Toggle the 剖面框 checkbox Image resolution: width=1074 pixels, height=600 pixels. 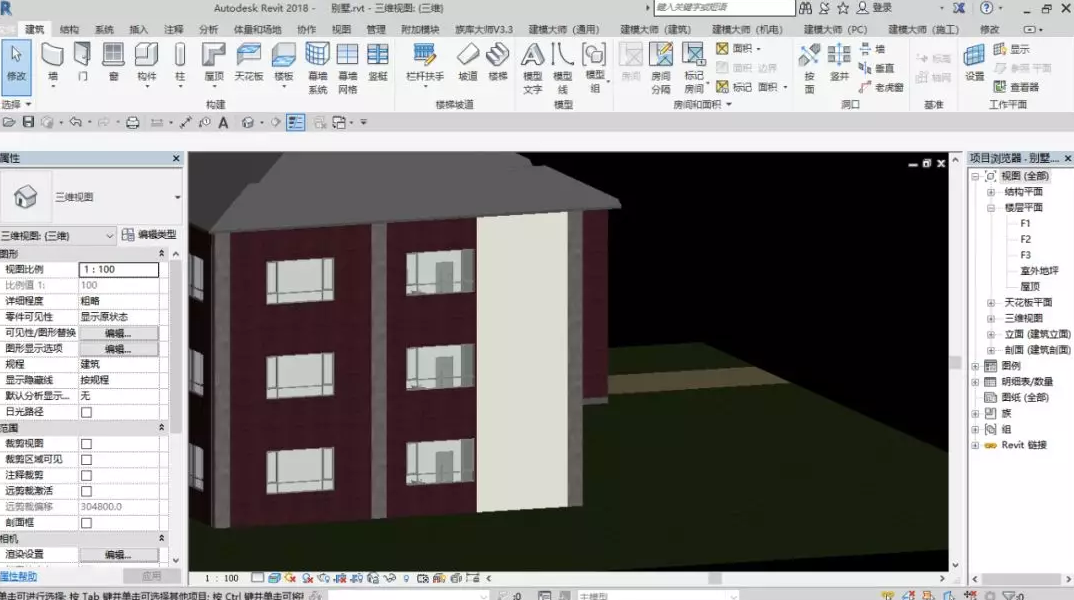click(86, 523)
